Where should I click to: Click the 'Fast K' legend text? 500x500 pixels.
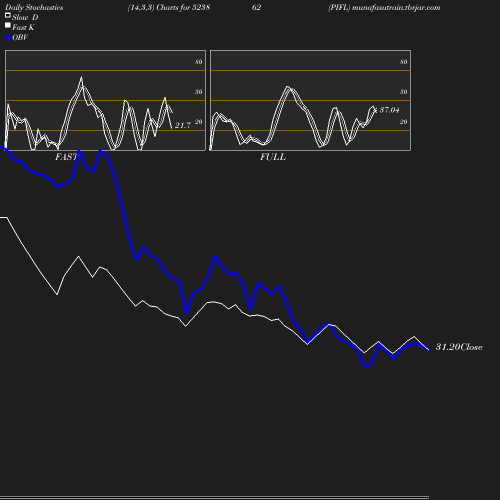pos(23,27)
